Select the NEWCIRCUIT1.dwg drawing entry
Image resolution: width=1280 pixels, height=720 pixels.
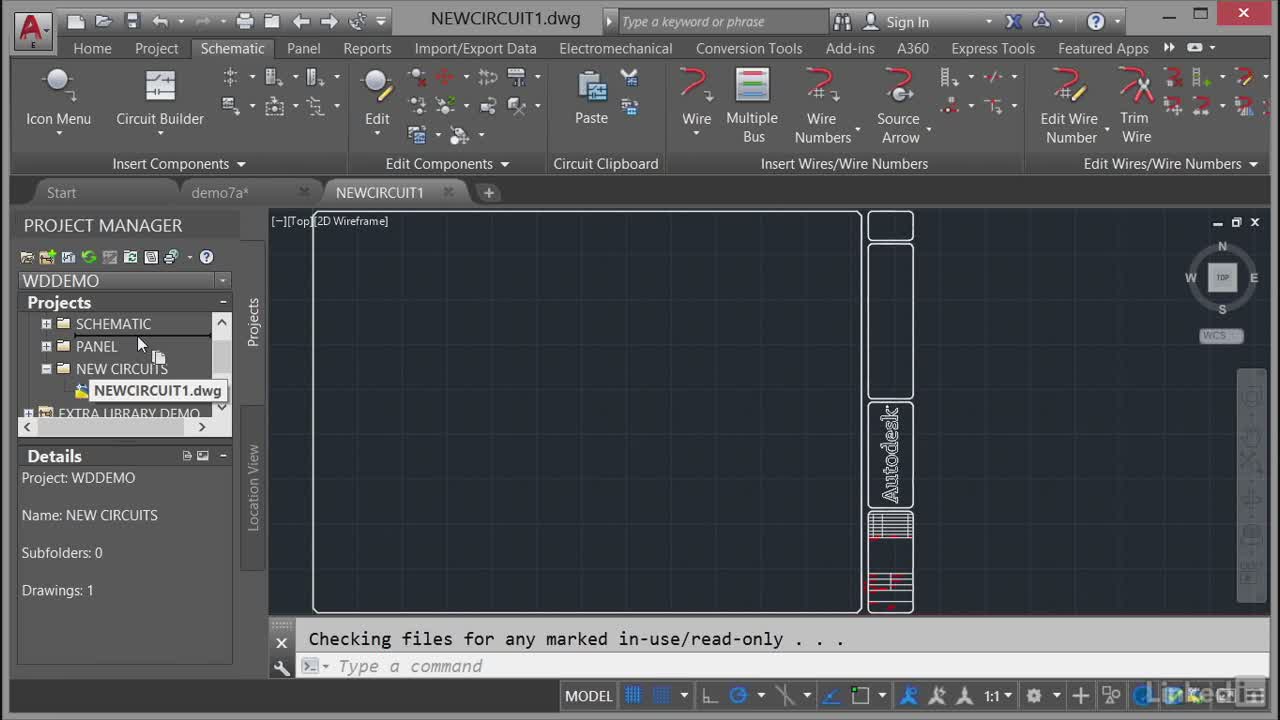point(157,391)
